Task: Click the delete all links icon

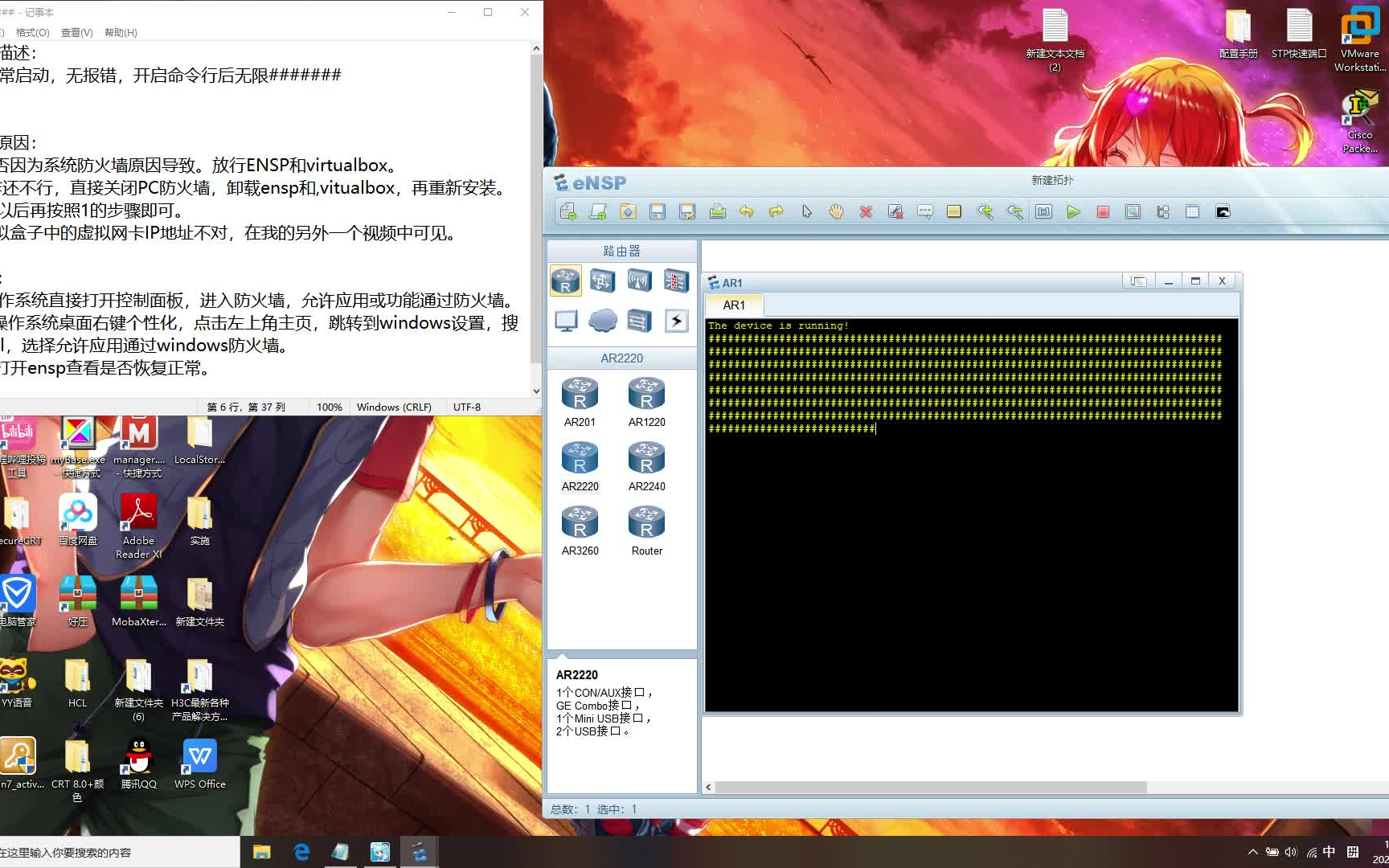Action: 895,212
